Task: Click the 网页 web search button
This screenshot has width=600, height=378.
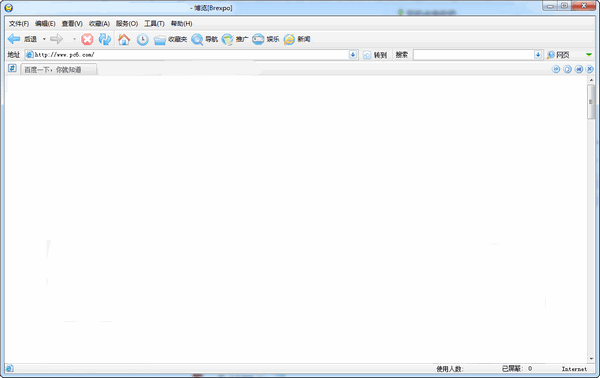Action: (x=558, y=55)
